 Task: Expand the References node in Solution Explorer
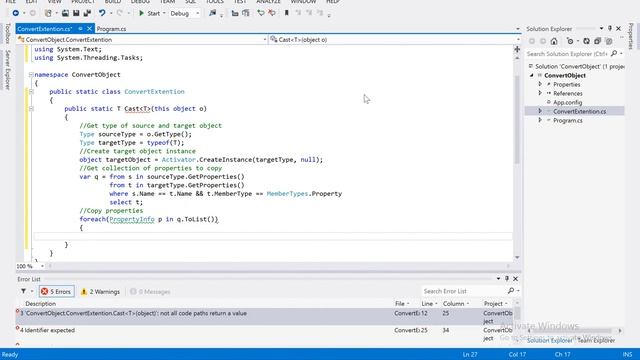pos(540,93)
